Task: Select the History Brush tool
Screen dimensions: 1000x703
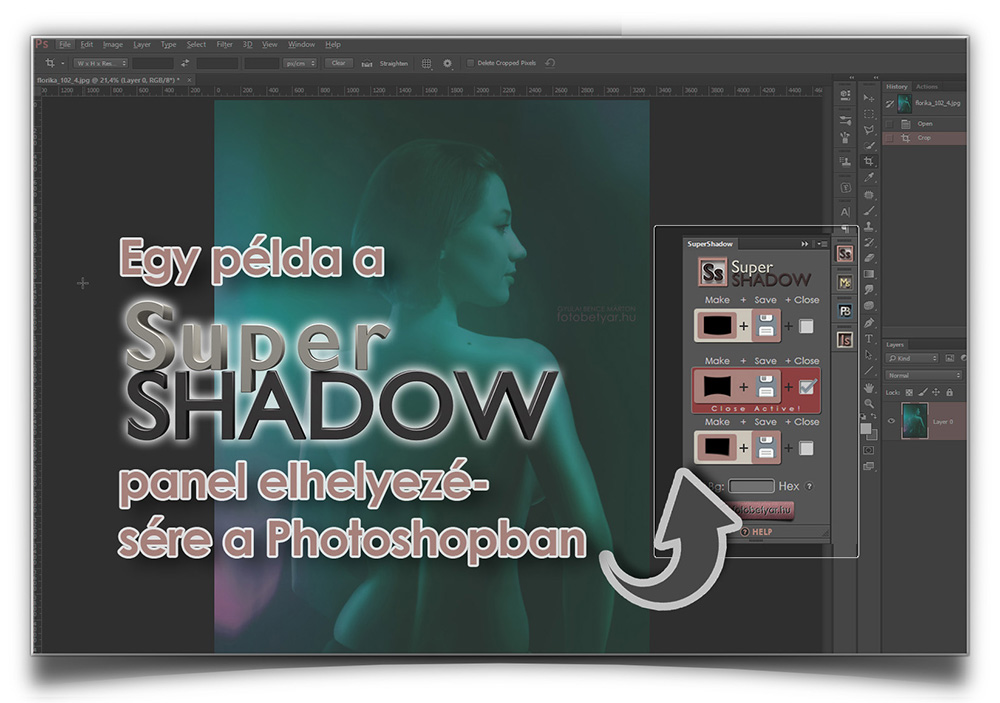Action: (x=869, y=242)
